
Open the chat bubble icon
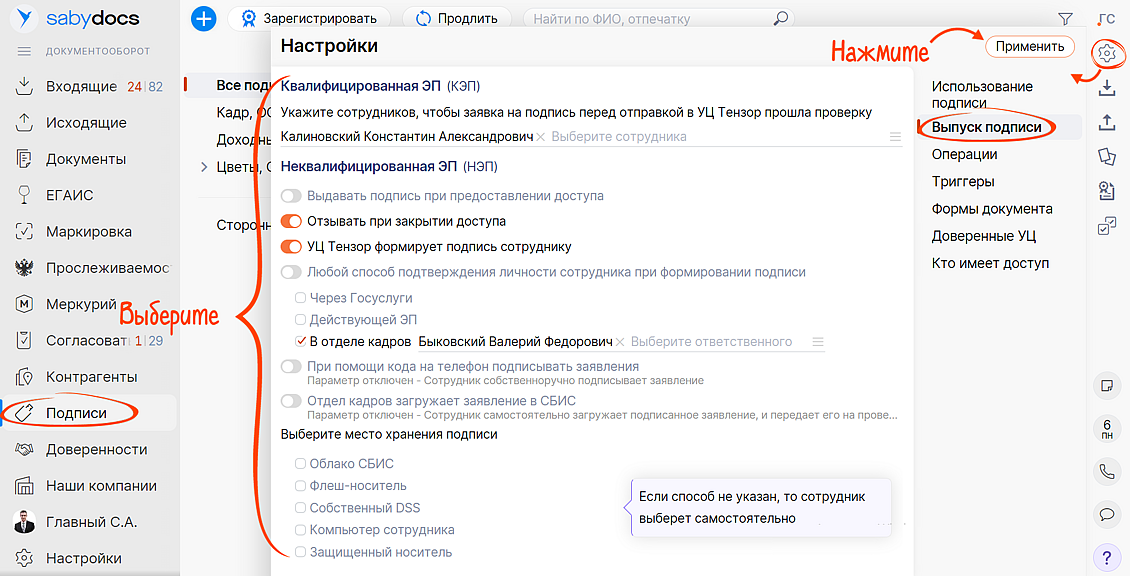(1106, 514)
